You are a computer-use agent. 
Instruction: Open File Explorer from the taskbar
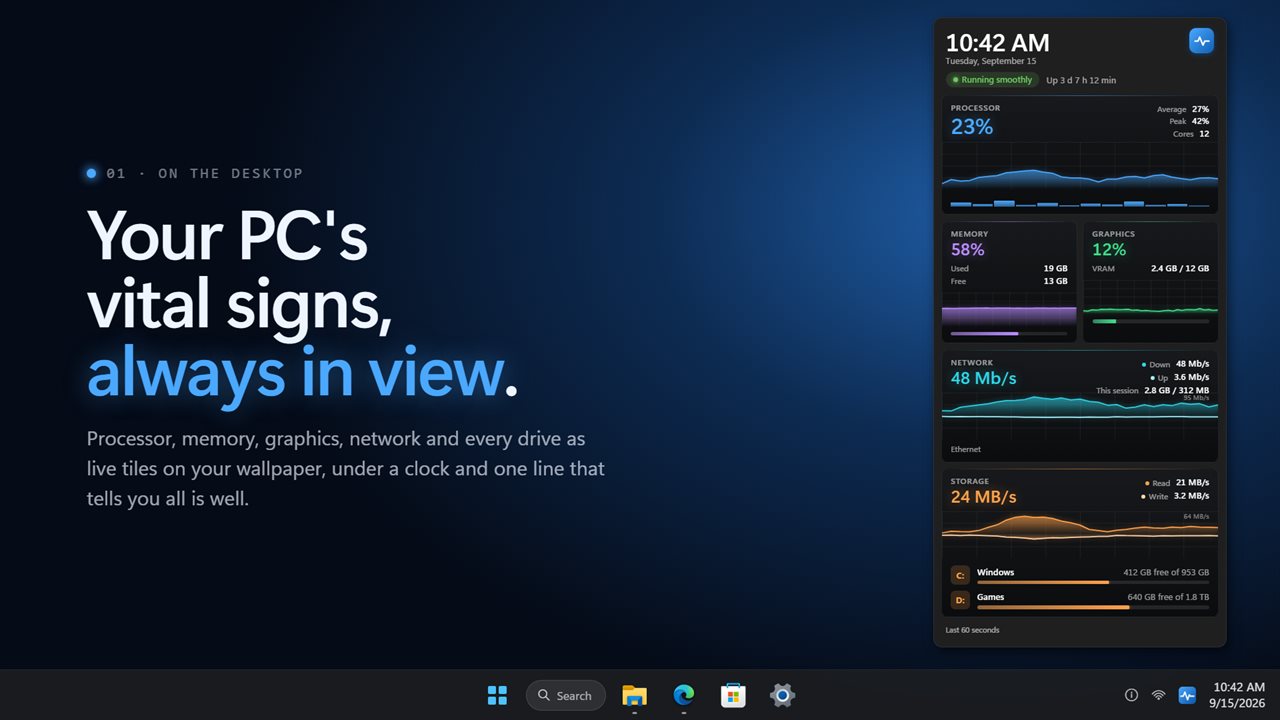(x=634, y=695)
